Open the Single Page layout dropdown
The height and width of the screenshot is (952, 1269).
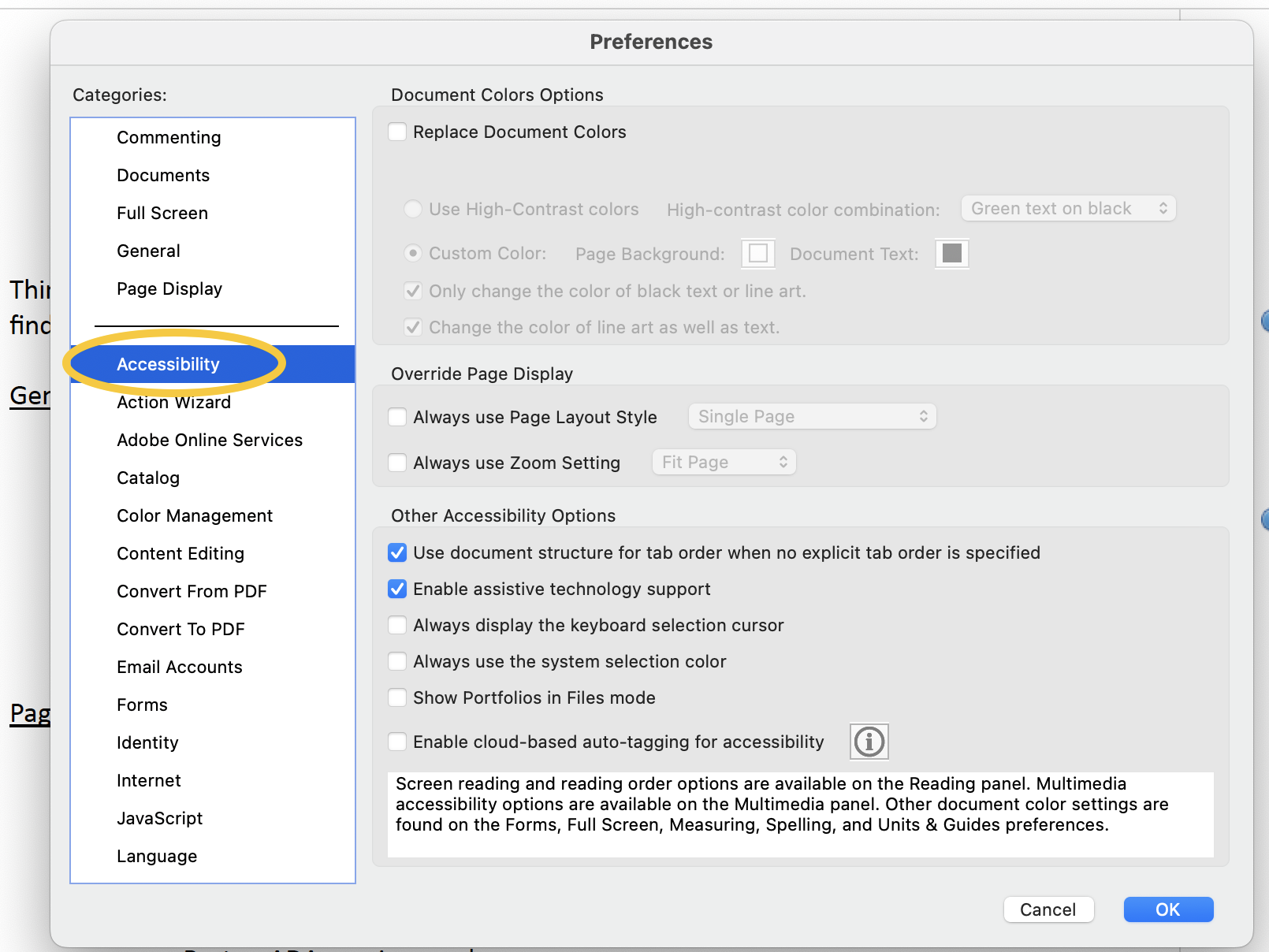point(812,416)
